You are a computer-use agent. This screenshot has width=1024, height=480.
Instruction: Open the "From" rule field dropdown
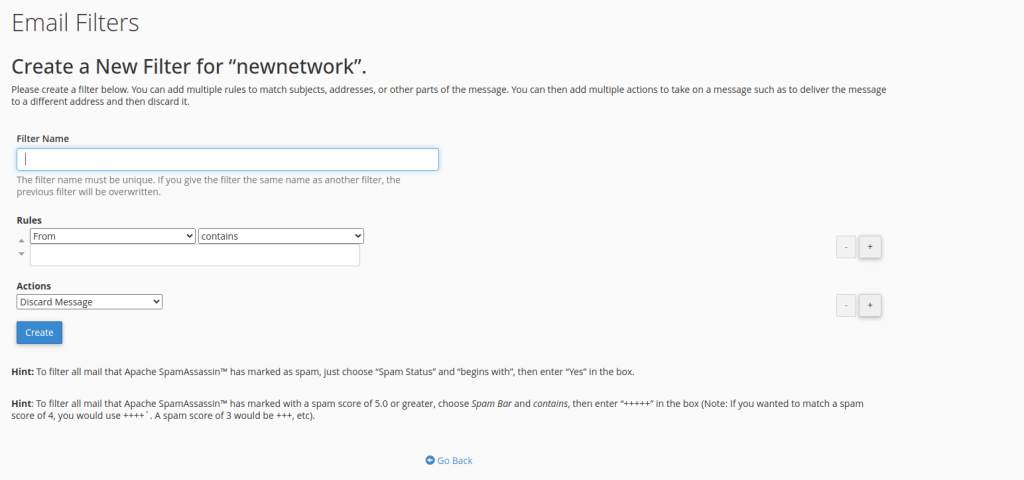pos(112,236)
